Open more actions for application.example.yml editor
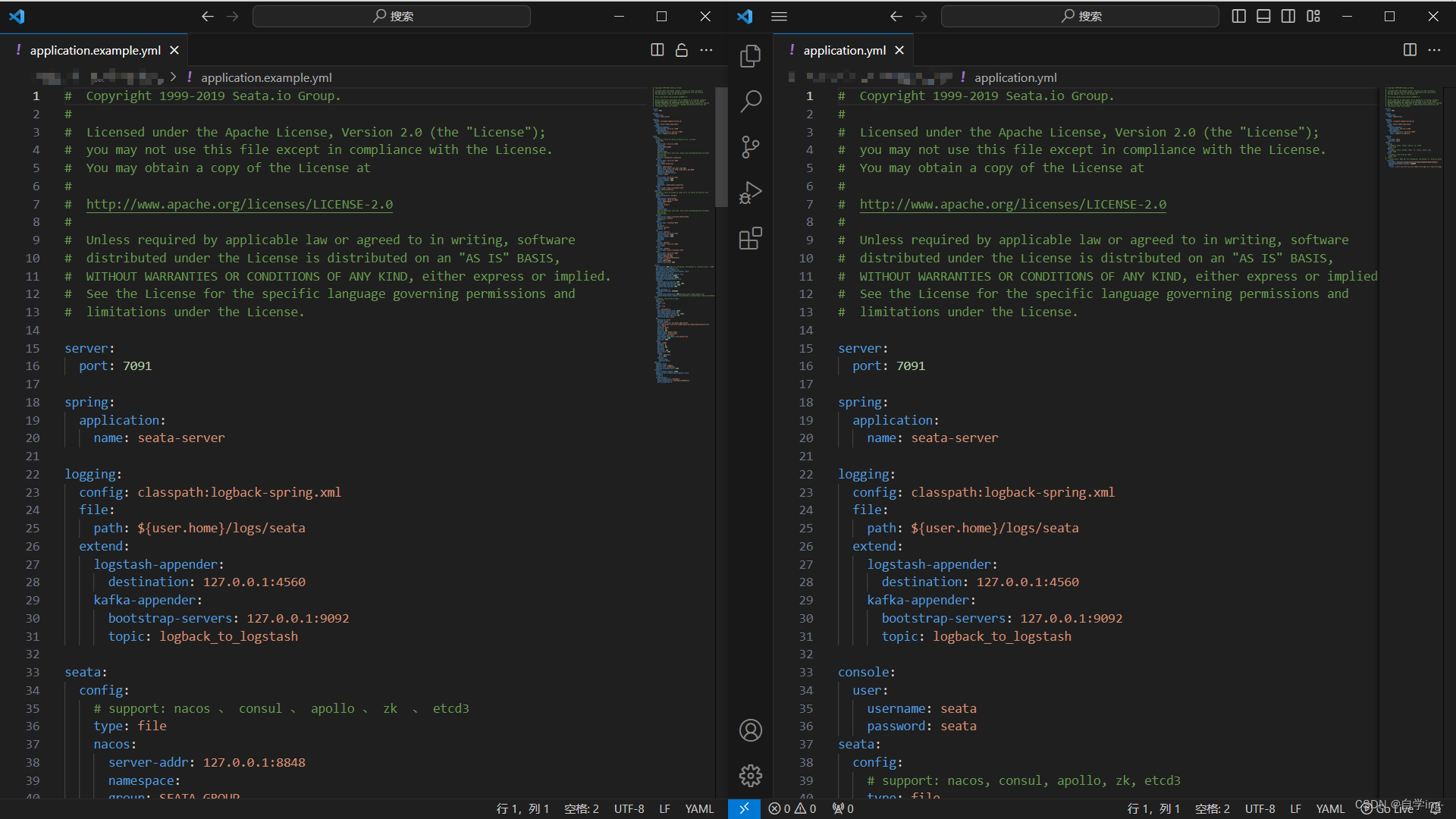The height and width of the screenshot is (819, 1456). (x=707, y=50)
